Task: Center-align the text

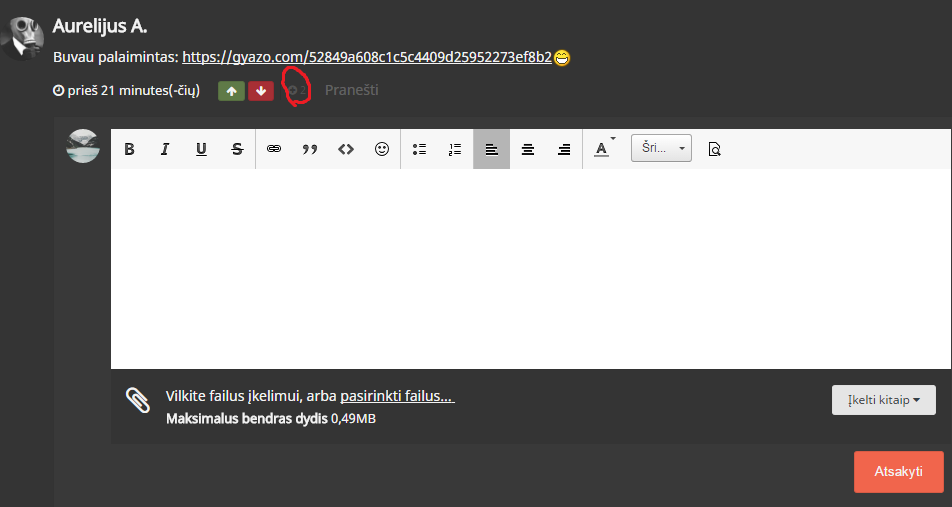Action: [528, 149]
